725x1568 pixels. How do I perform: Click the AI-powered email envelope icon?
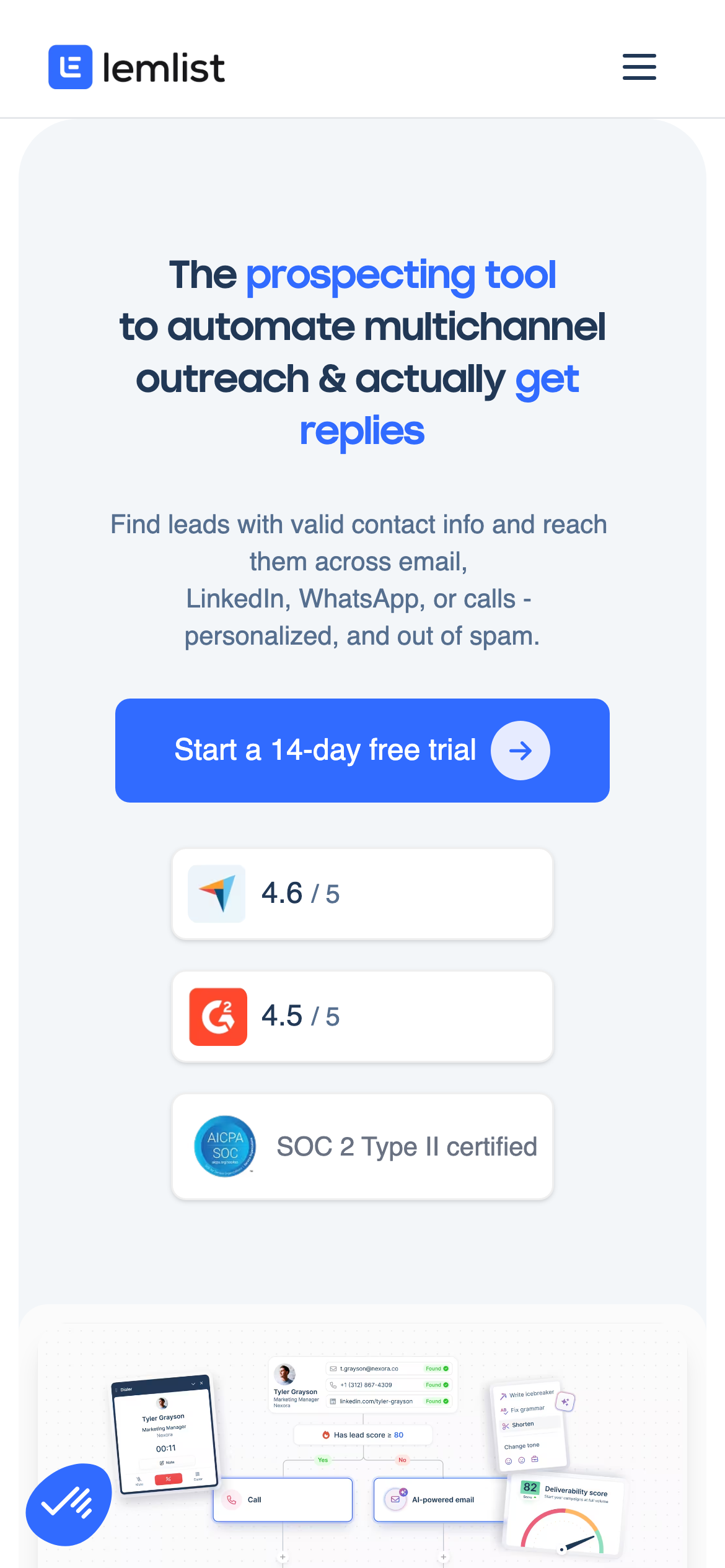pyautogui.click(x=395, y=1499)
